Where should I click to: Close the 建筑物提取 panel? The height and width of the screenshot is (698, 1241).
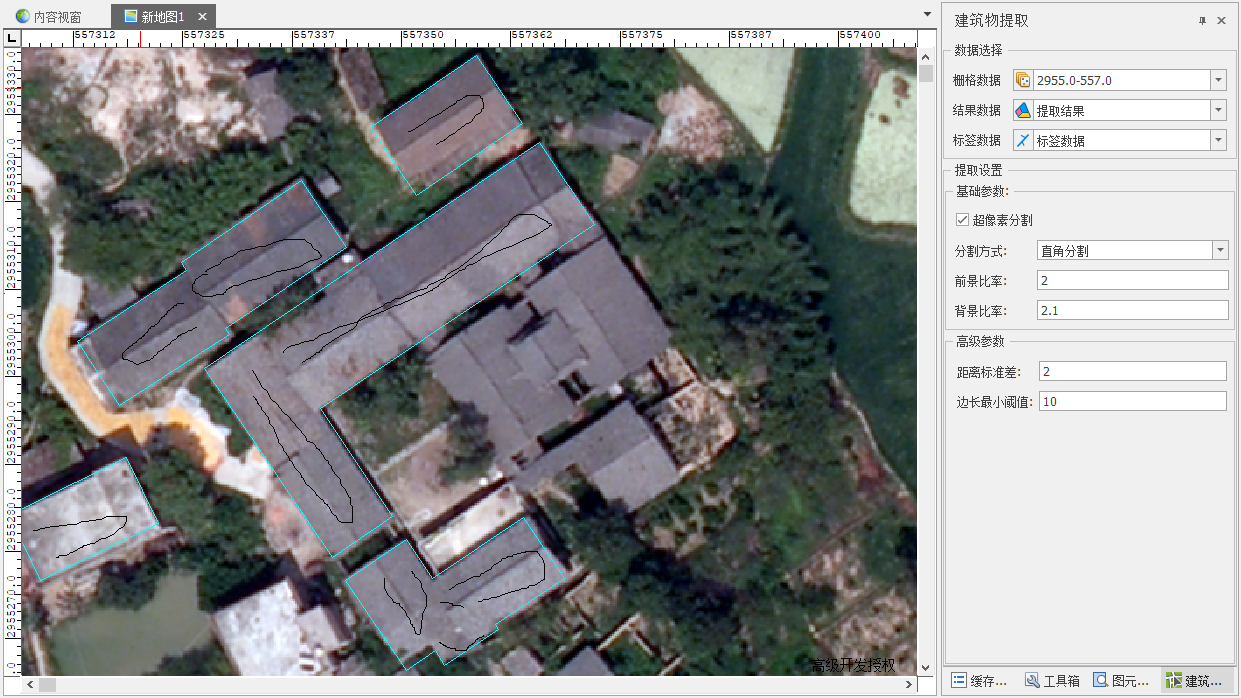pos(1221,21)
